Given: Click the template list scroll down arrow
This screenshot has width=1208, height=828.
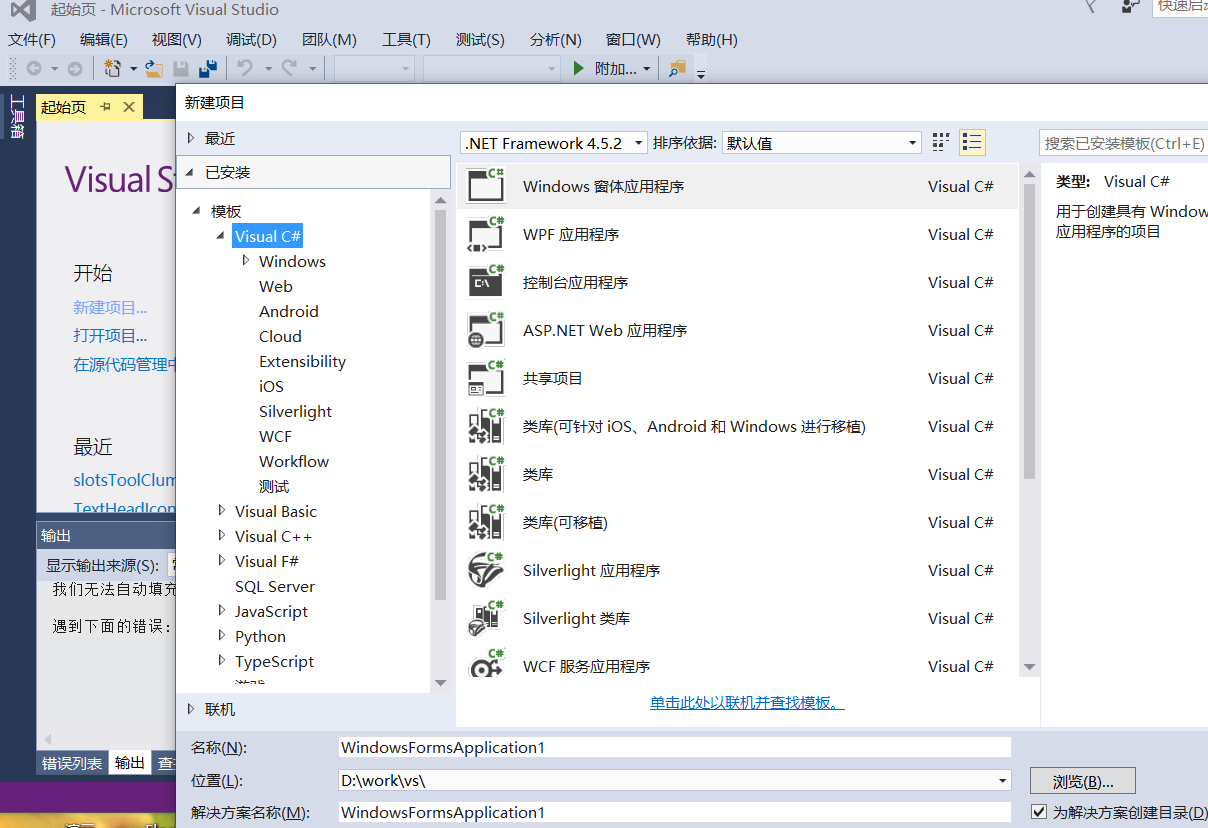Looking at the screenshot, I should tap(1030, 667).
